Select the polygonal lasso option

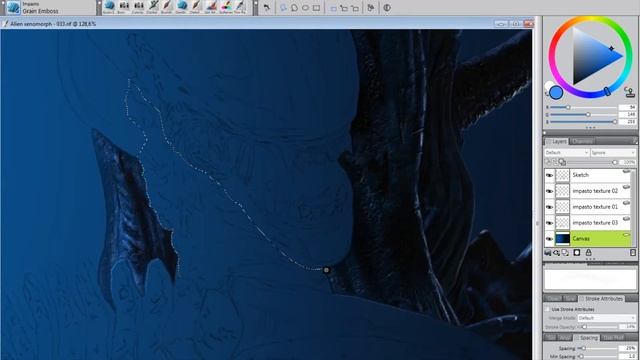[294, 8]
